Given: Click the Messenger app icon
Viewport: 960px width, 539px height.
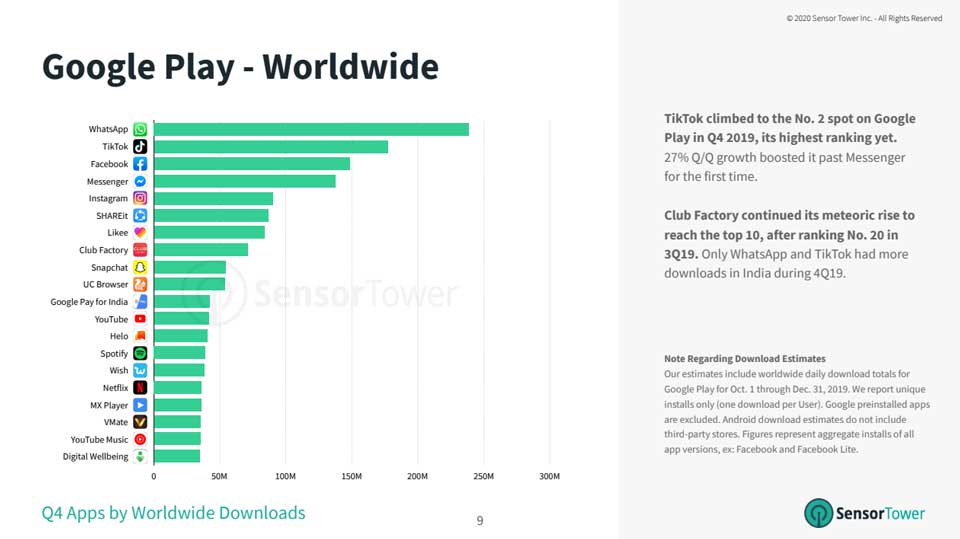Looking at the screenshot, I should tap(140, 181).
